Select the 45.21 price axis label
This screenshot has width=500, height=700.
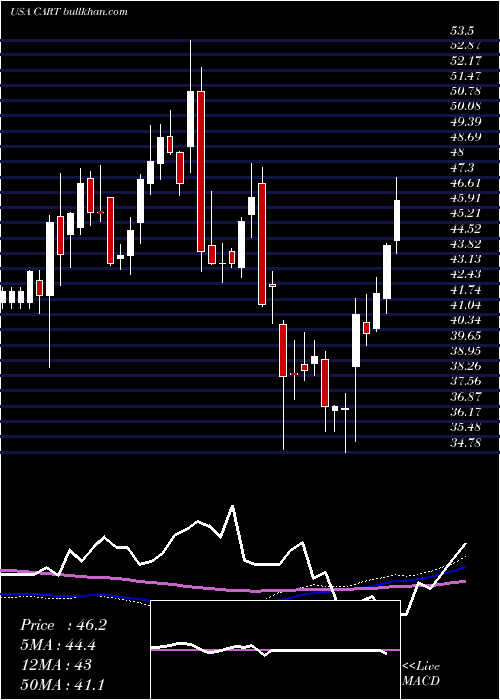(x=465, y=213)
